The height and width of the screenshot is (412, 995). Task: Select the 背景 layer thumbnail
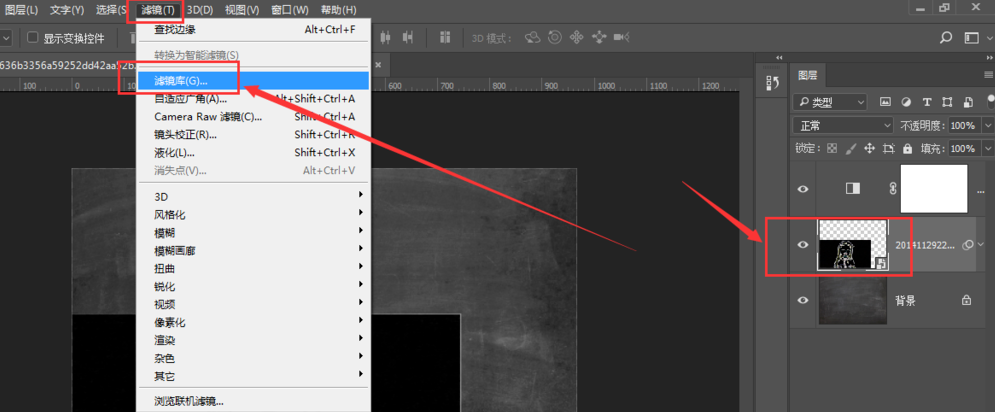852,301
